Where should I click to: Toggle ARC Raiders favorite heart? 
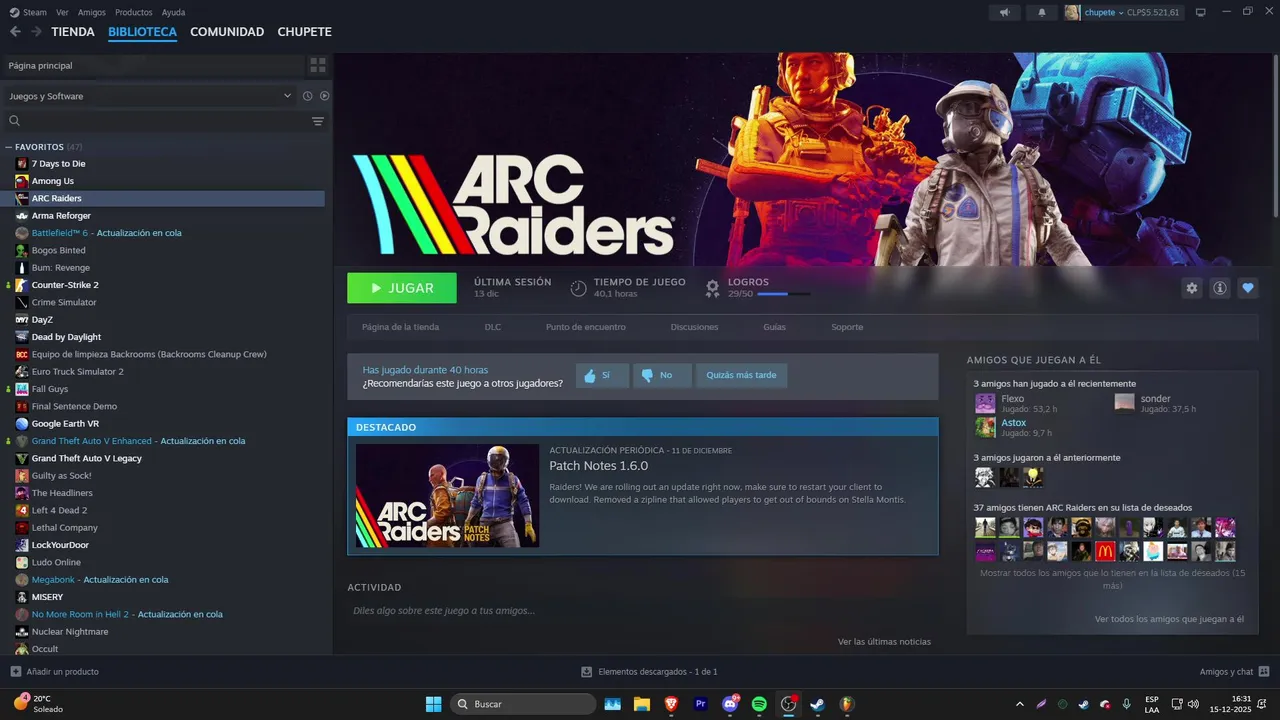(1247, 288)
